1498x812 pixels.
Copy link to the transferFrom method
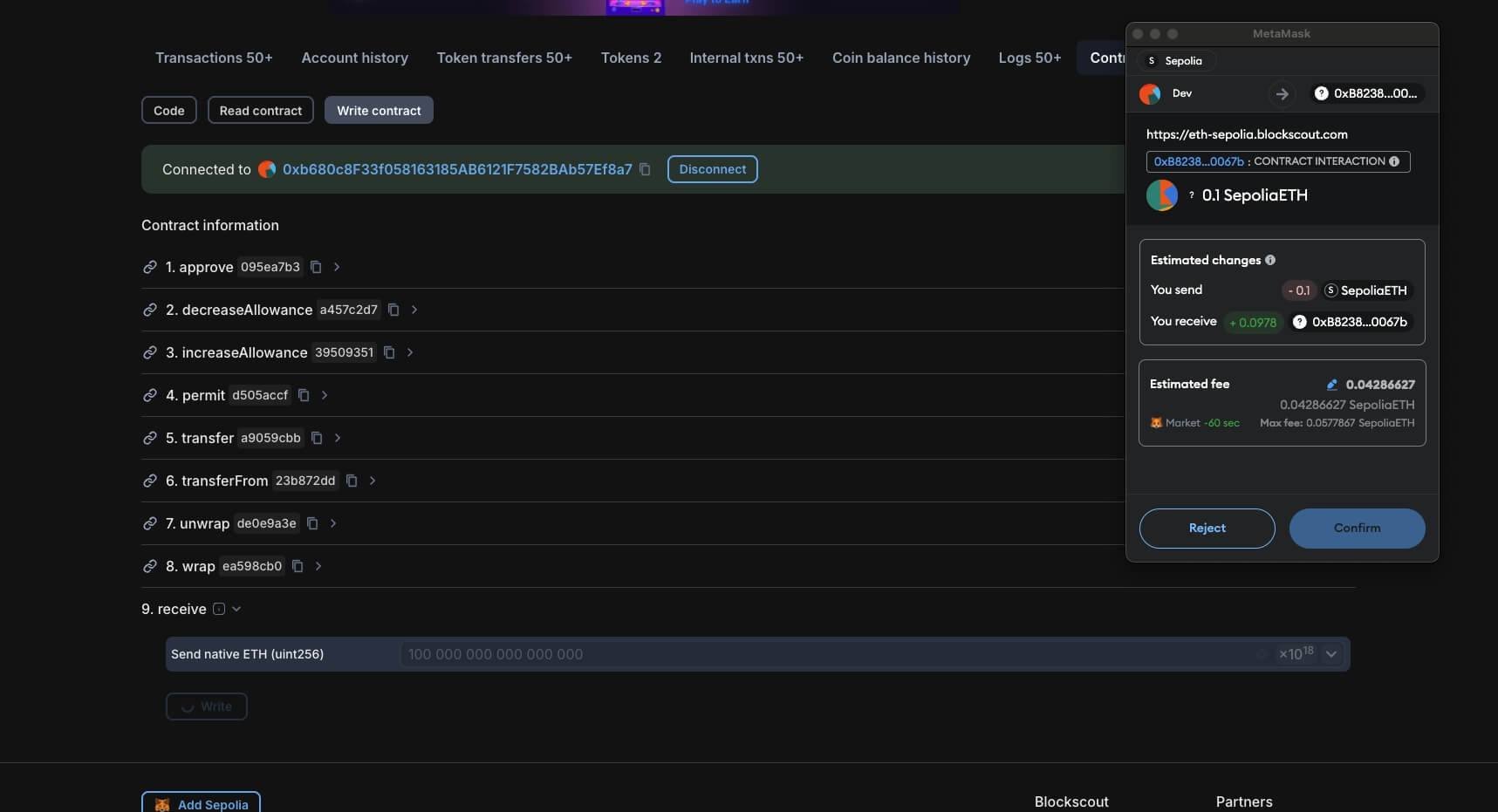150,481
